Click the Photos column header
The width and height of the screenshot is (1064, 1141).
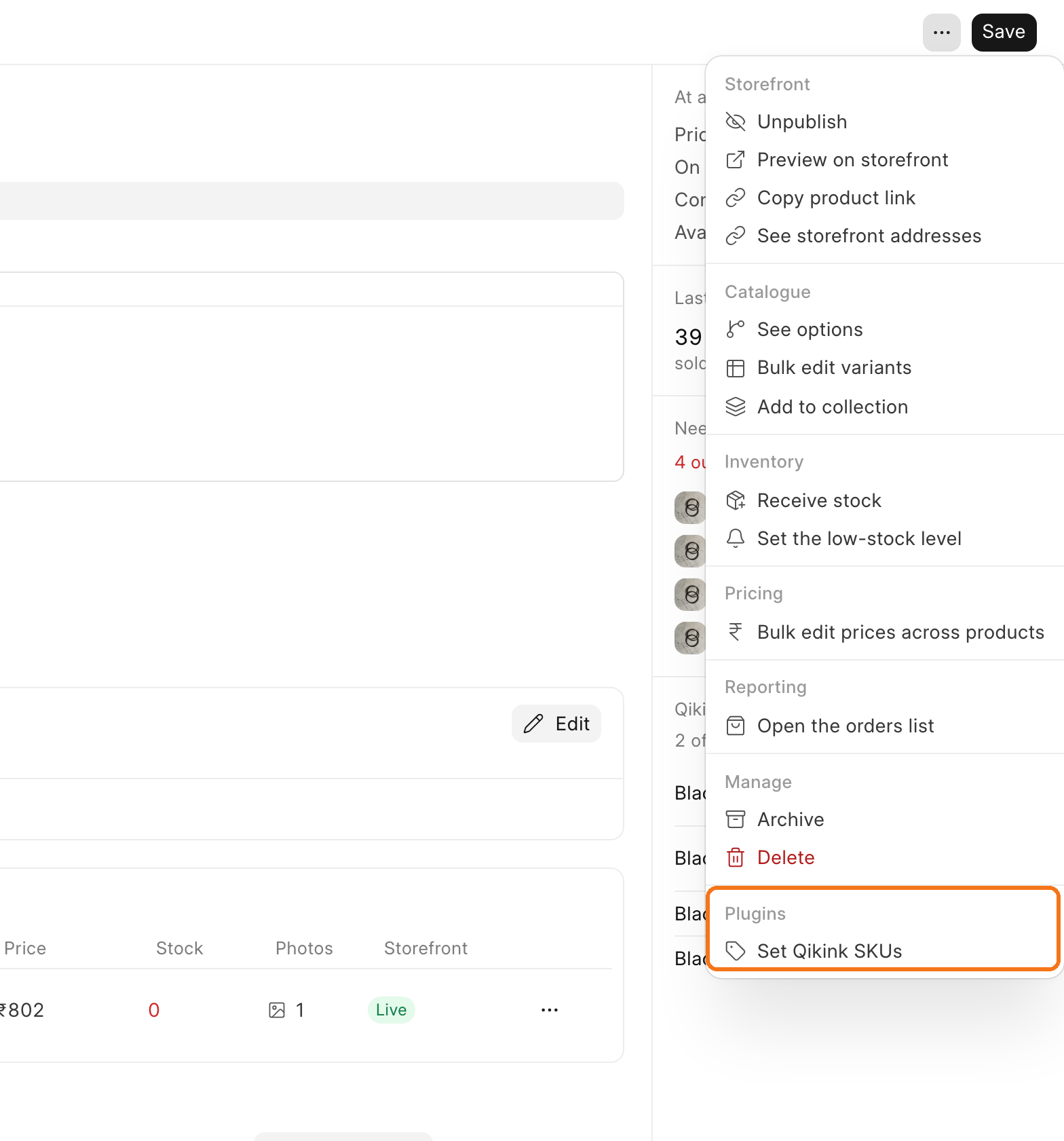304,948
